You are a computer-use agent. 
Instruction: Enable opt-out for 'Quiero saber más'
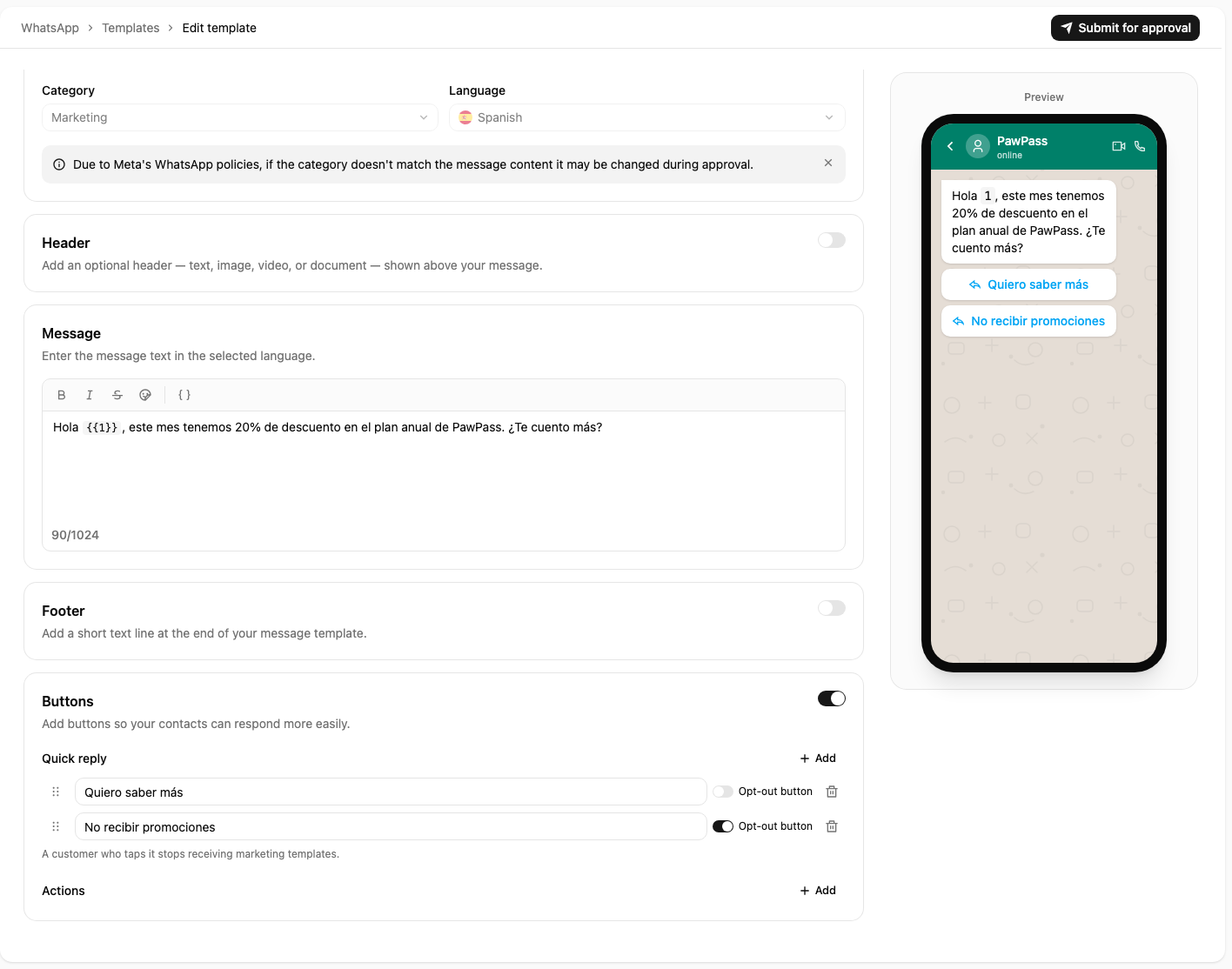pyautogui.click(x=723, y=792)
